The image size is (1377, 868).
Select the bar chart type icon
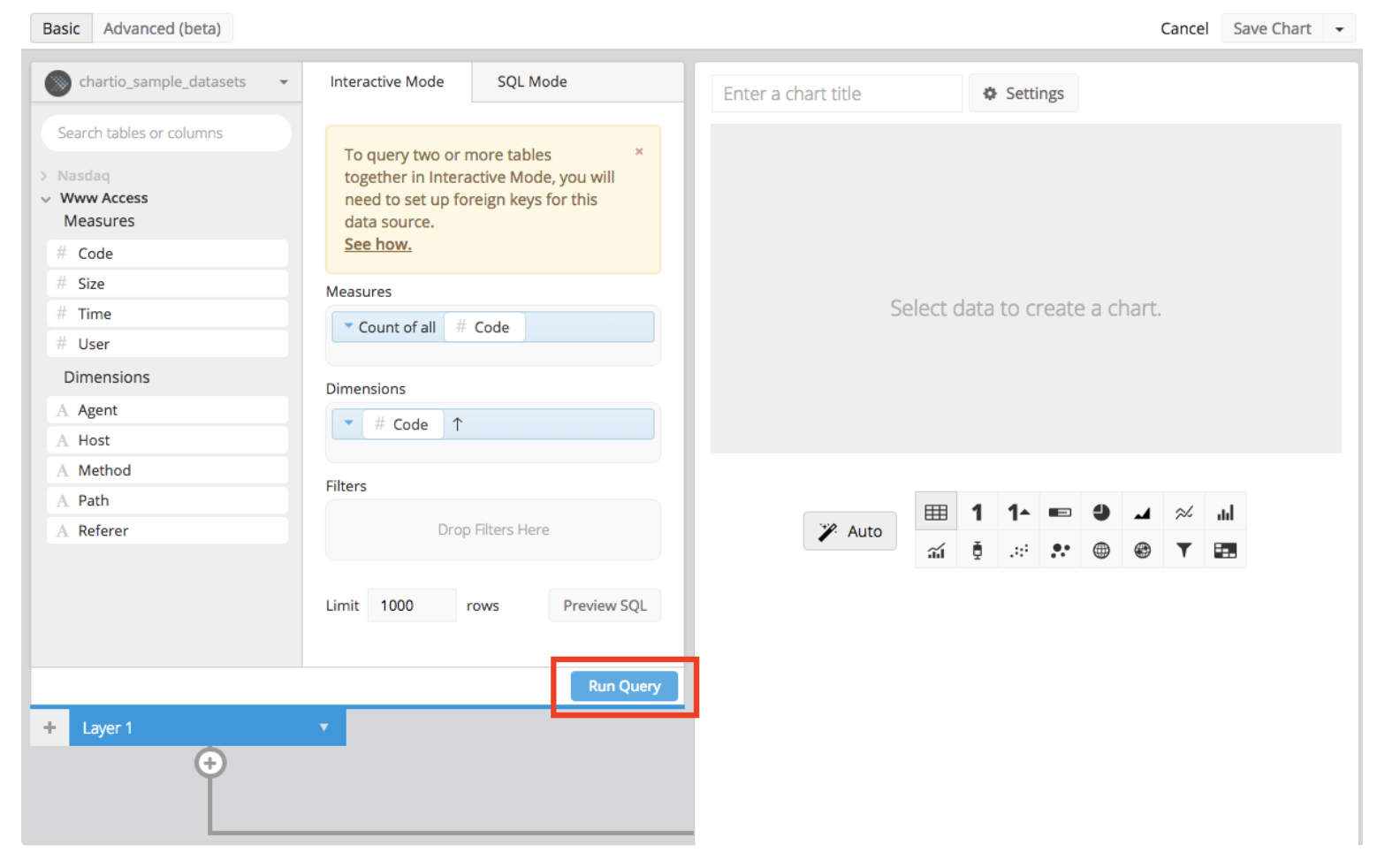point(1225,513)
